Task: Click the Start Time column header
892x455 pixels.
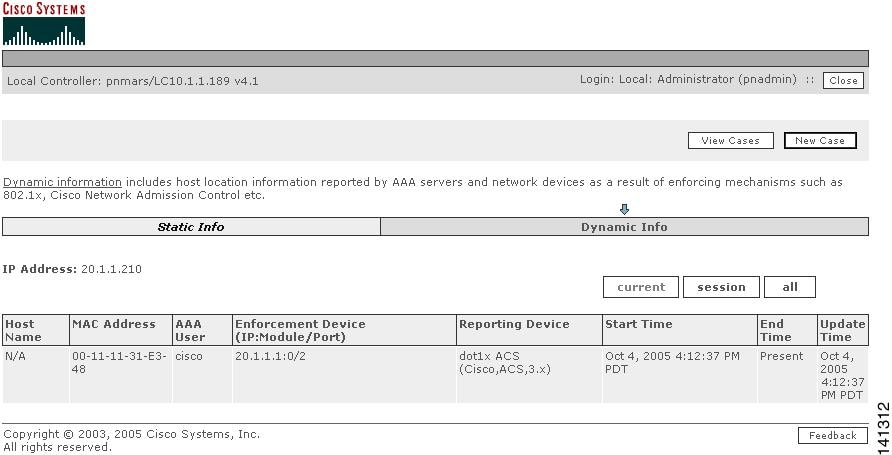Action: (x=639, y=324)
